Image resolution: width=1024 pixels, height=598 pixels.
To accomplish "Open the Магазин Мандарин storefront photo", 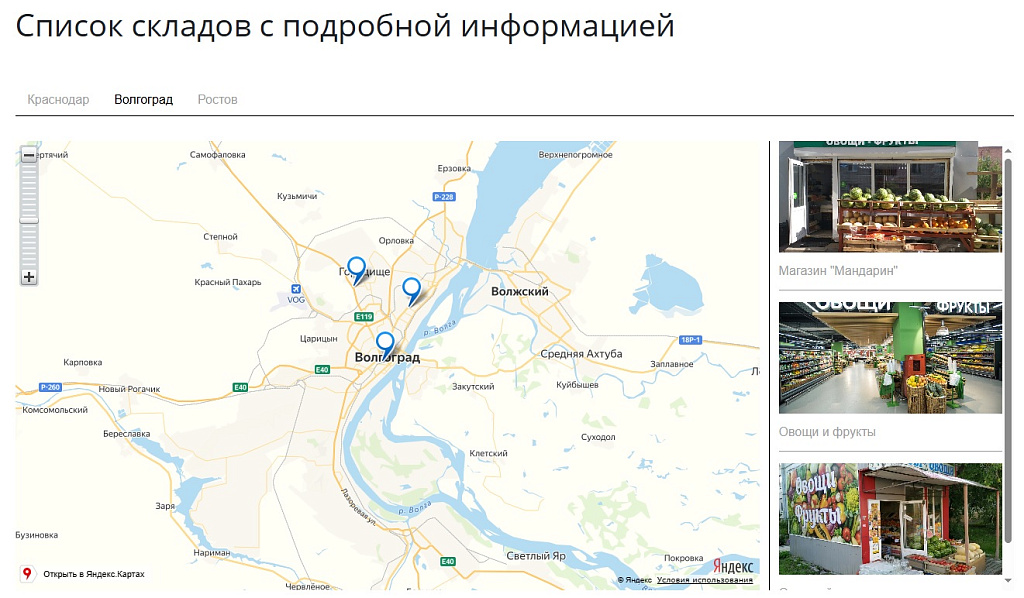I will (x=890, y=197).
